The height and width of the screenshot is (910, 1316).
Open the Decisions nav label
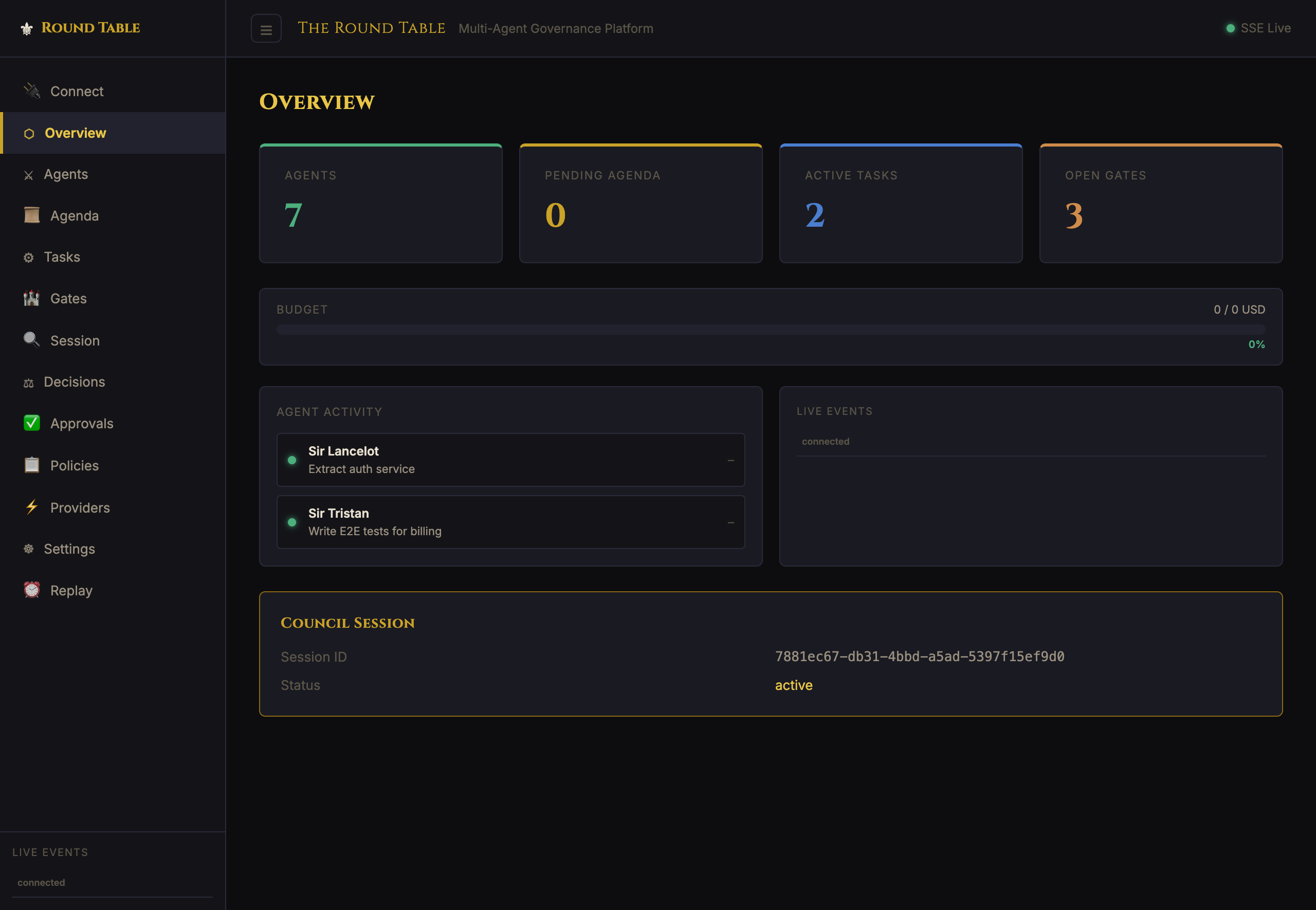[75, 382]
